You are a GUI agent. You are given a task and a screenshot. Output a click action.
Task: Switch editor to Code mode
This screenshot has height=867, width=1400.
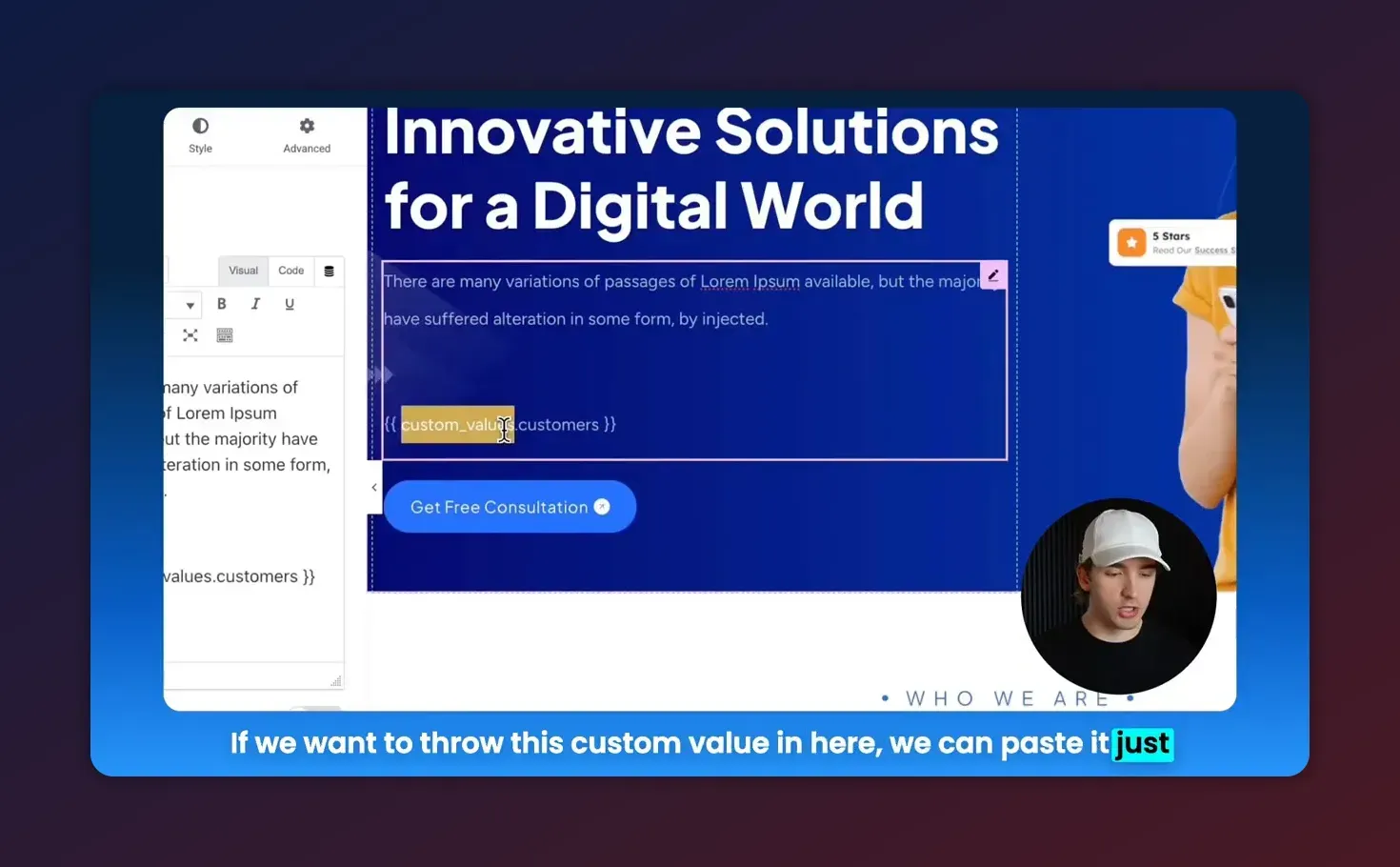(290, 271)
